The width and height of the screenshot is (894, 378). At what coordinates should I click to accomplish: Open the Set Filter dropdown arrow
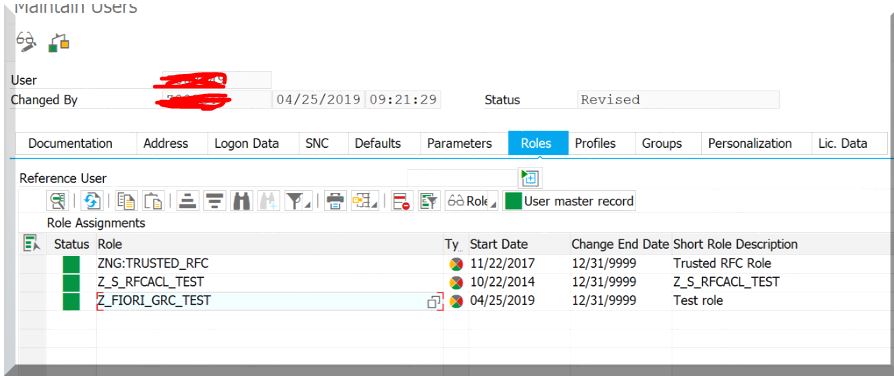308,204
